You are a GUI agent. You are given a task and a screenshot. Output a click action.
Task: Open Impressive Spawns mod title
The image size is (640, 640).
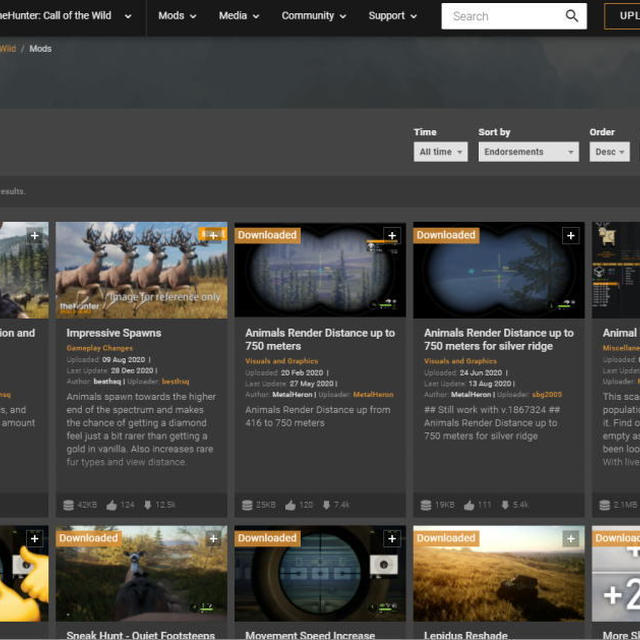click(114, 333)
